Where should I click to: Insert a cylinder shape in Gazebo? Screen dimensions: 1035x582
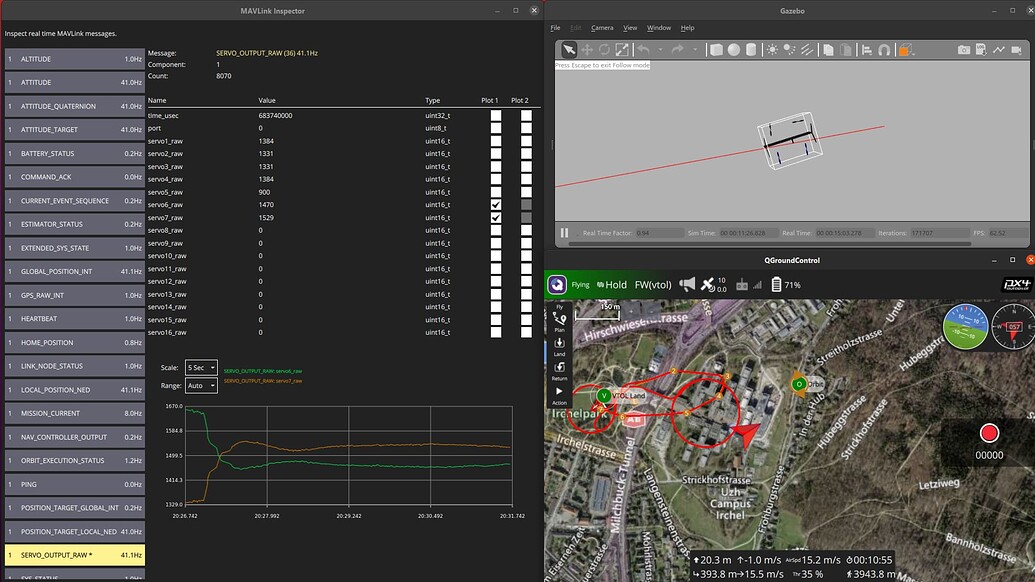[751, 49]
